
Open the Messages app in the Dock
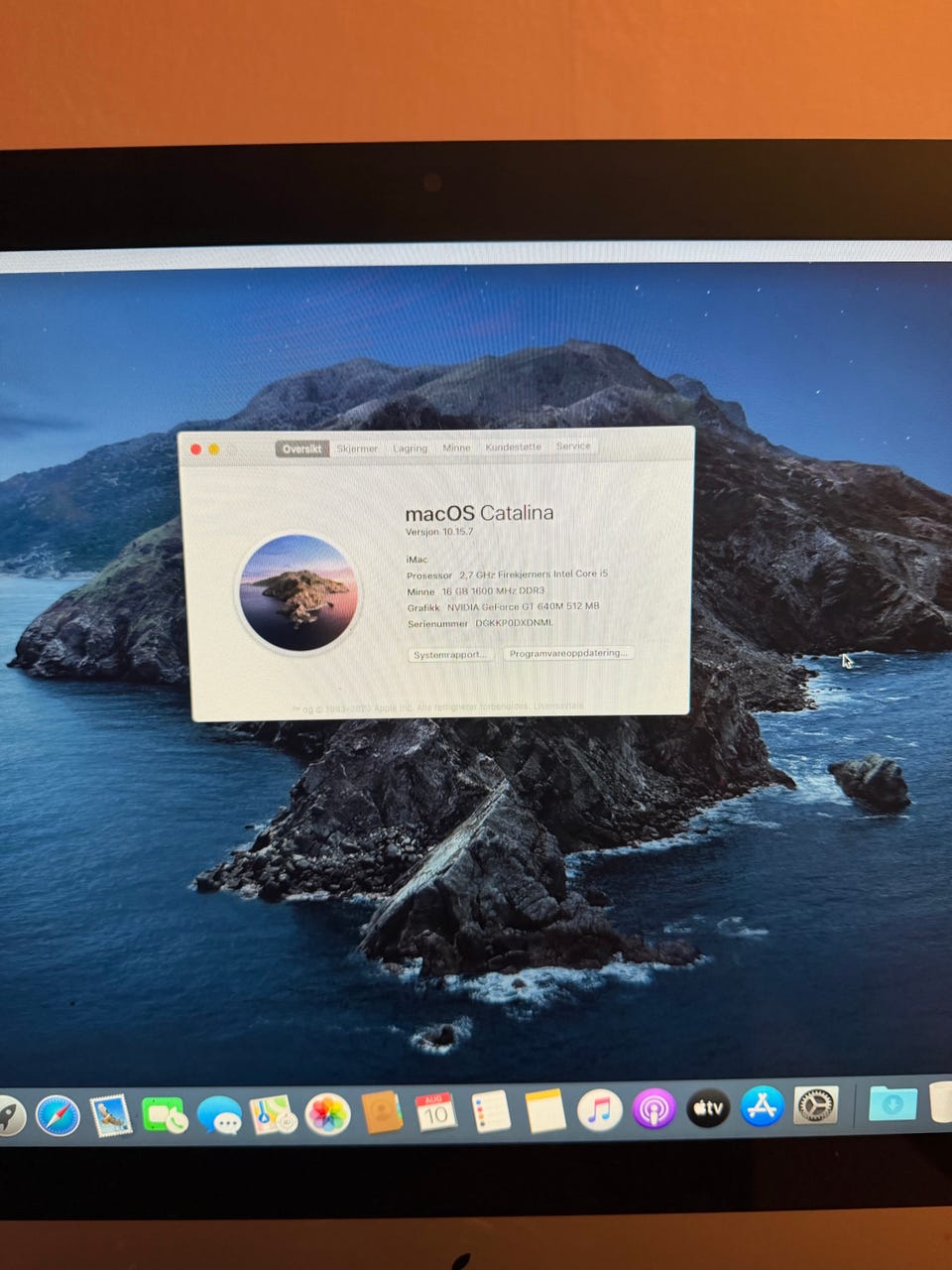(219, 1115)
